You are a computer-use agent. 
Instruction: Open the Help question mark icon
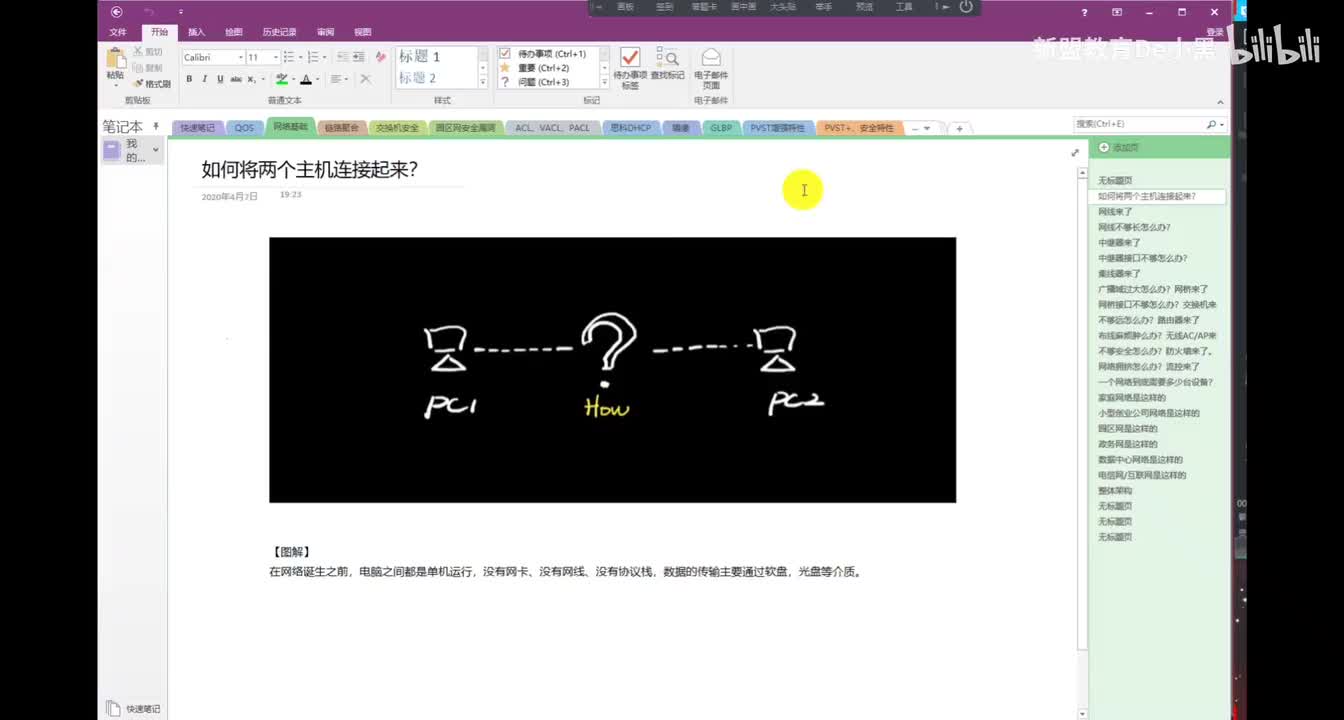click(1085, 12)
